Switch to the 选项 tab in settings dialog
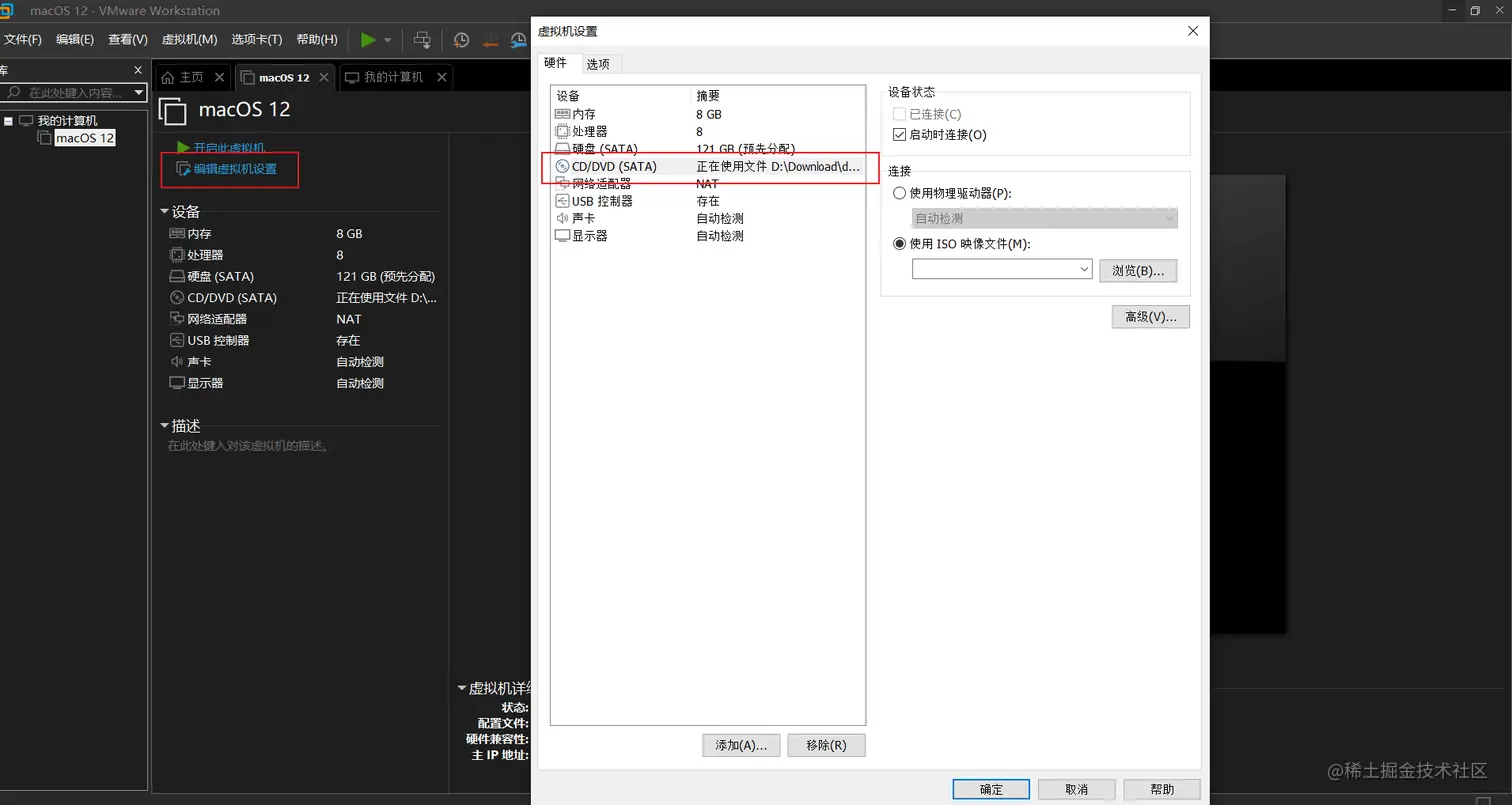This screenshot has width=1512, height=805. point(598,64)
